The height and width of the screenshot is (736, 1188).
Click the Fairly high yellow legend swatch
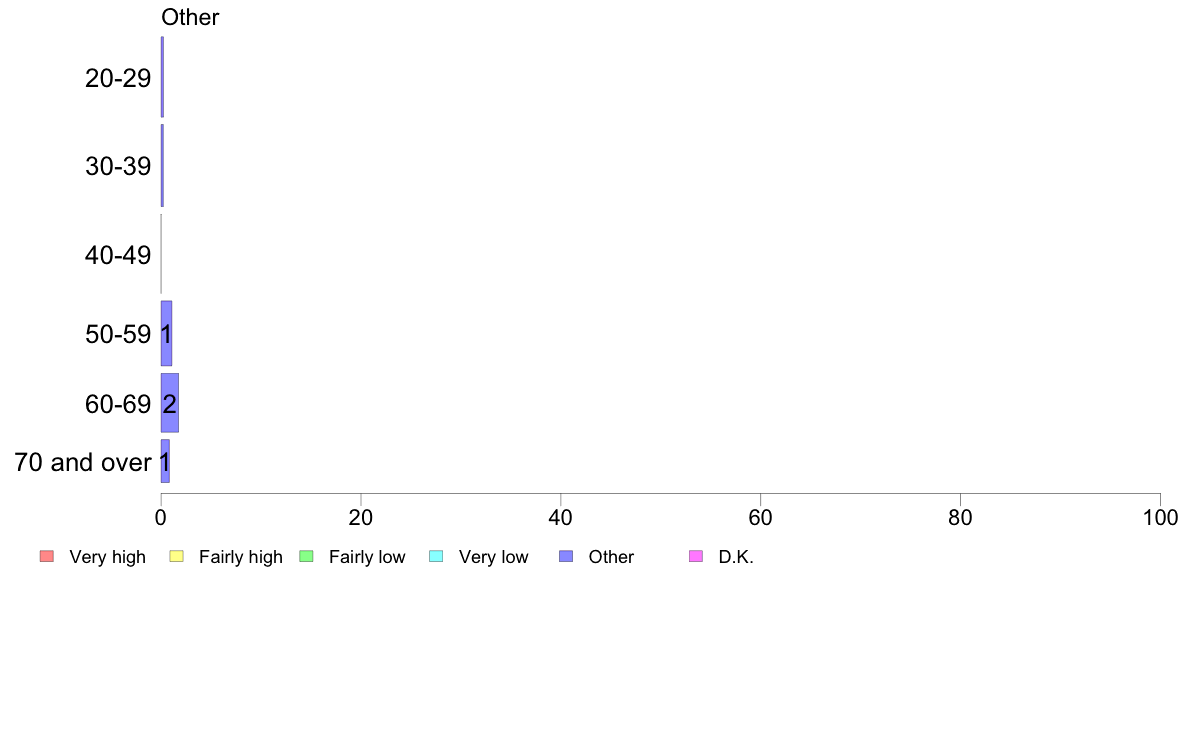click(177, 556)
